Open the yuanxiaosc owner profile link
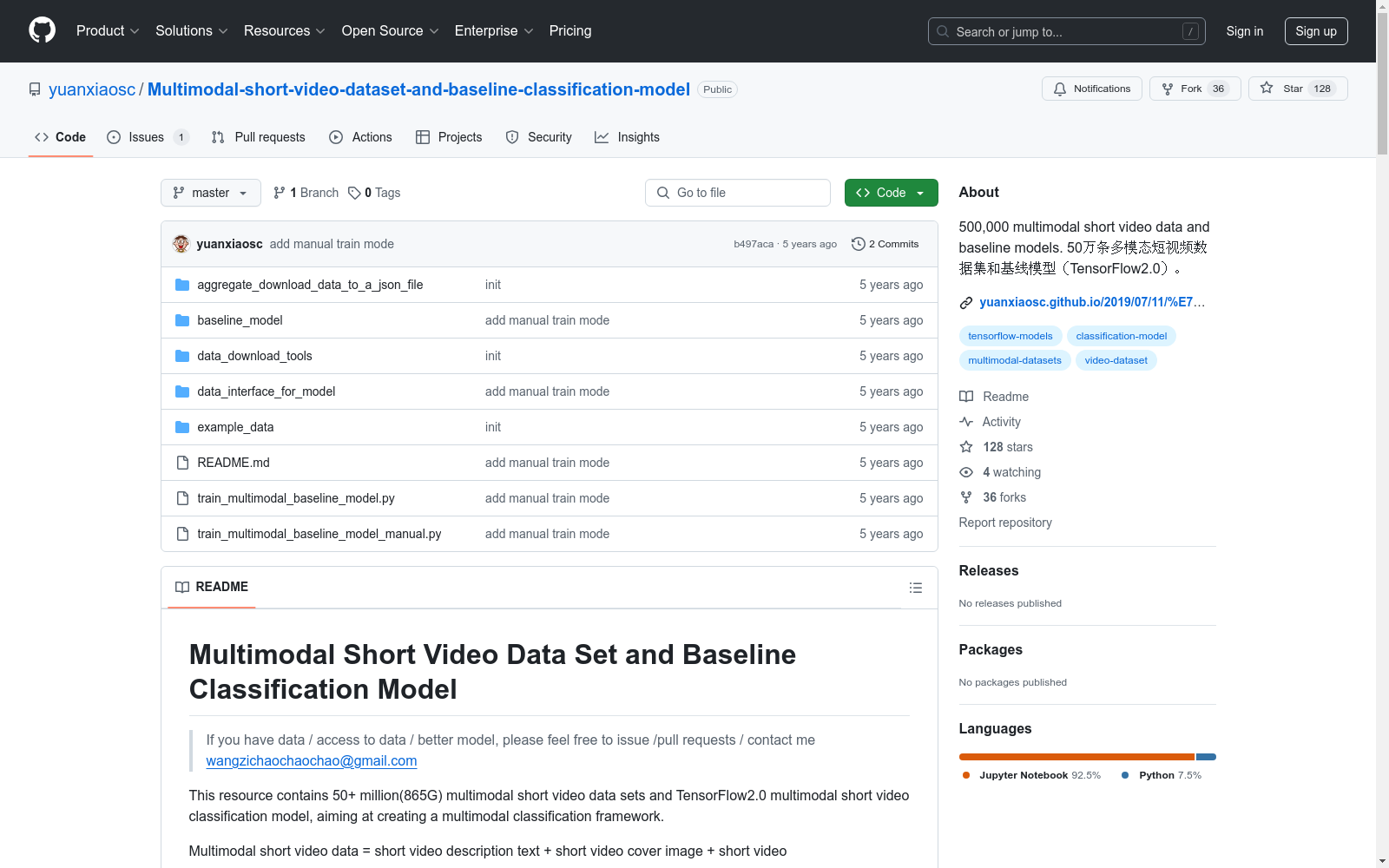This screenshot has width=1389, height=868. [92, 89]
